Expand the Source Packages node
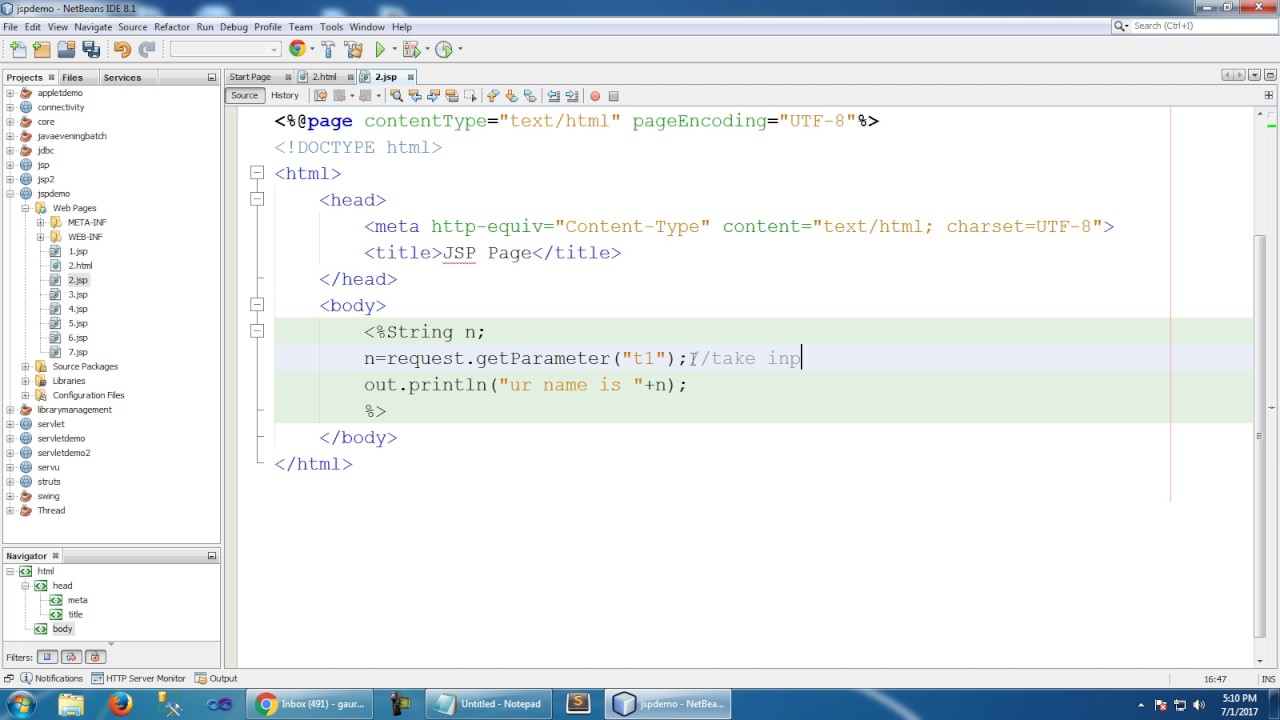Image resolution: width=1280 pixels, height=720 pixels. click(x=25, y=366)
